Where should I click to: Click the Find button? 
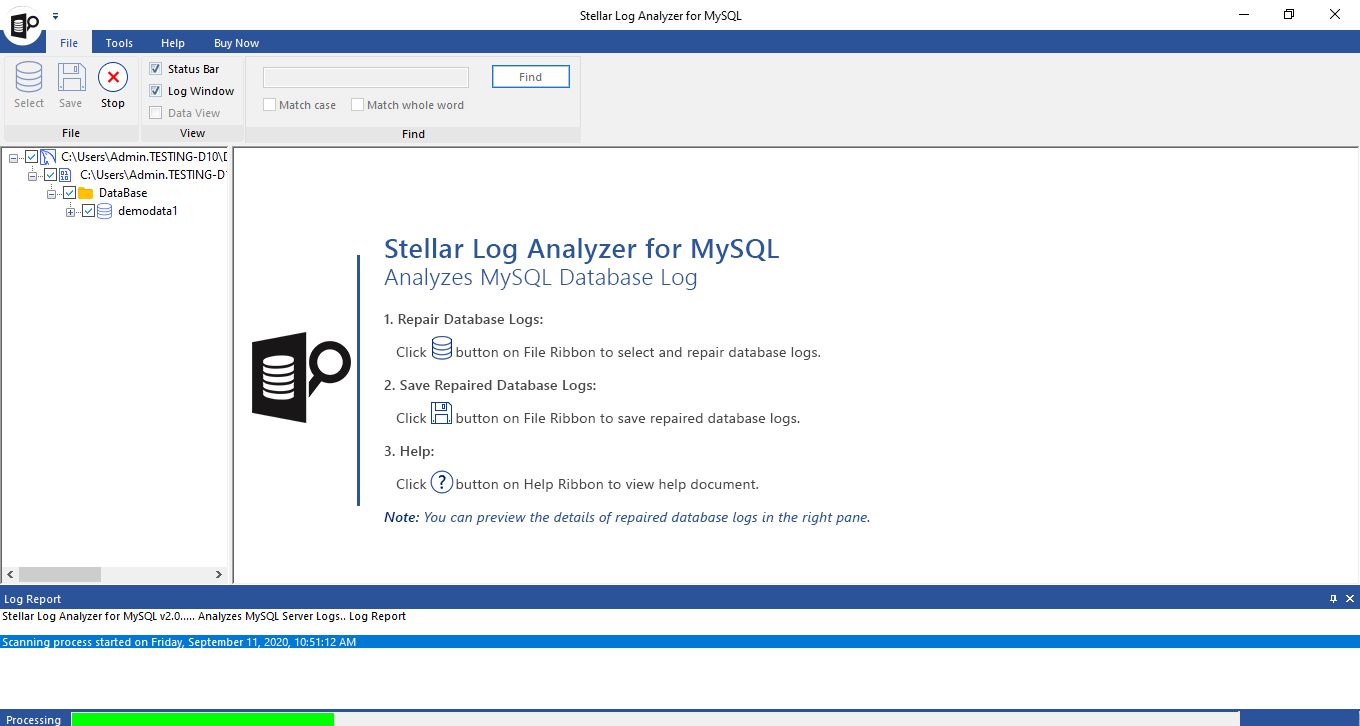coord(531,77)
